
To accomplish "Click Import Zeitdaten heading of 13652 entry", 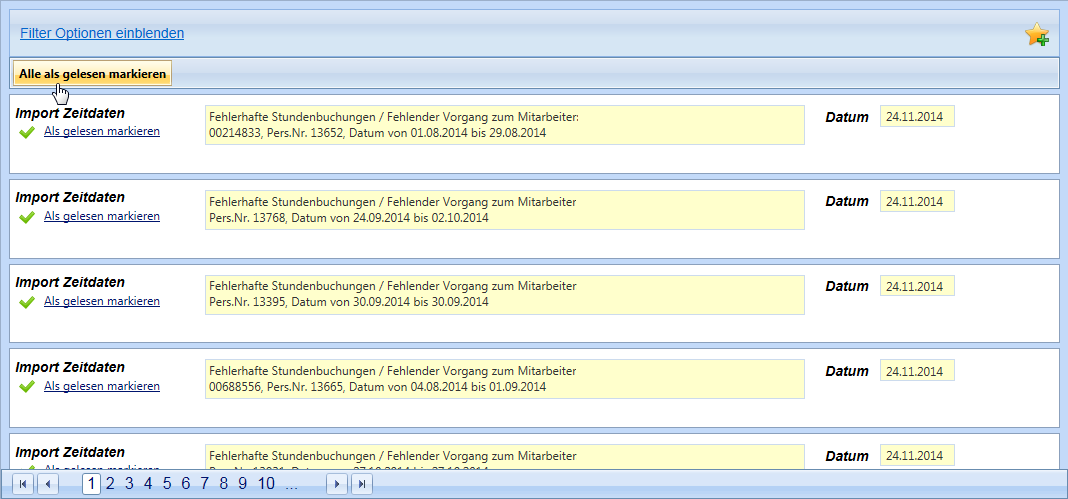I will point(70,113).
